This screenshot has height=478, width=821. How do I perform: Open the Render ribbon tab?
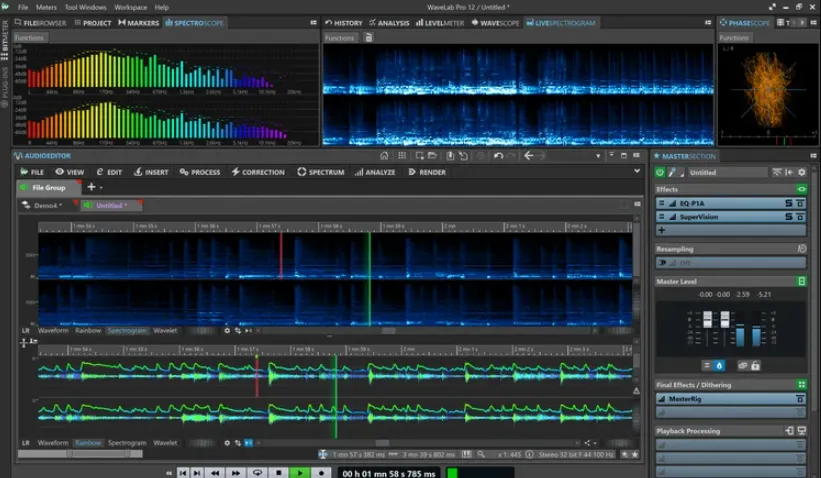[427, 172]
